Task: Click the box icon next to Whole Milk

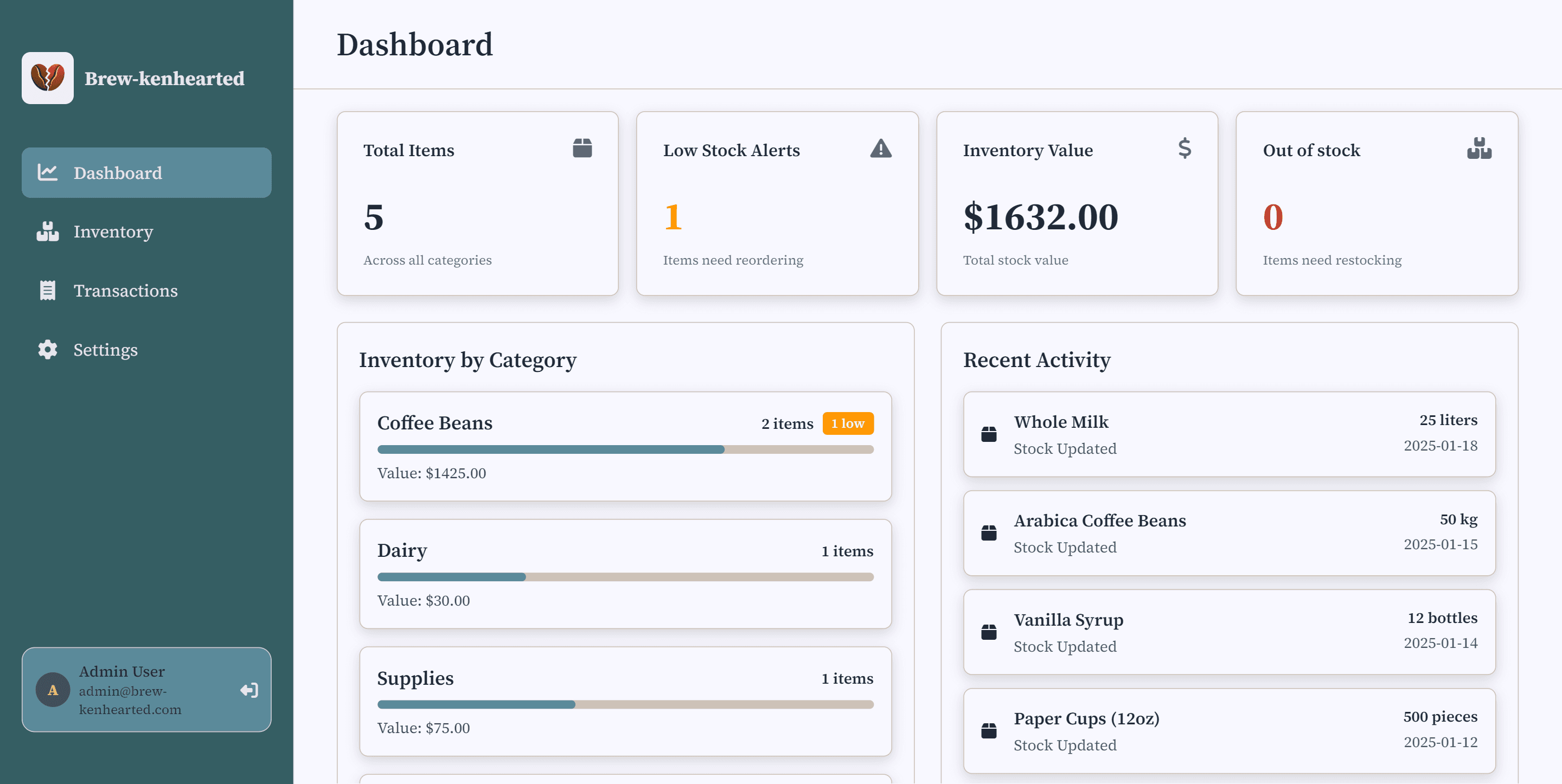Action: [x=988, y=434]
